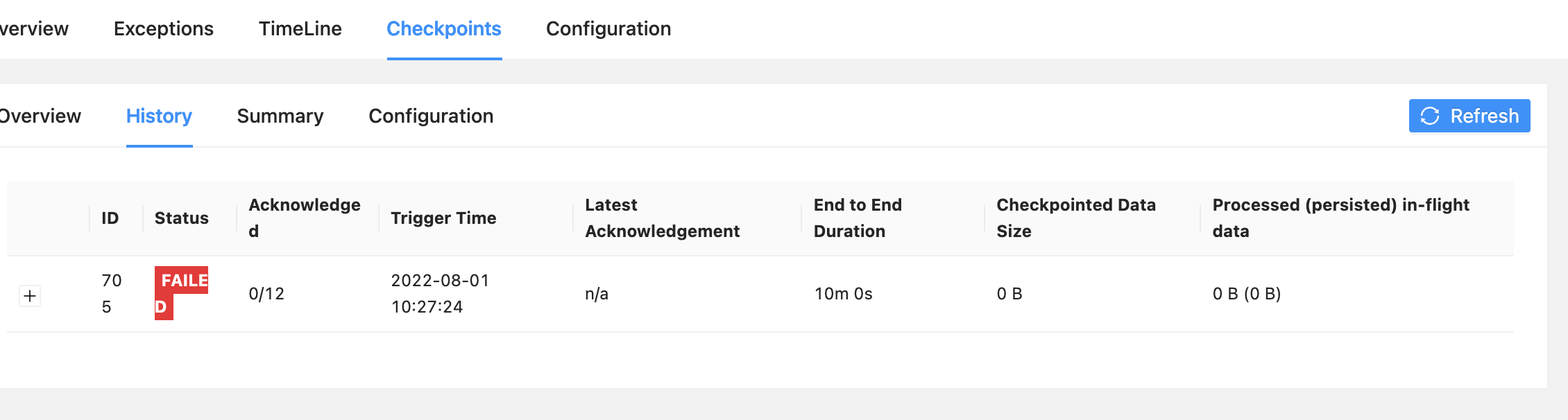Click the Checkpointed Data Size header
Image resolution: width=1568 pixels, height=420 pixels.
coord(1076,218)
